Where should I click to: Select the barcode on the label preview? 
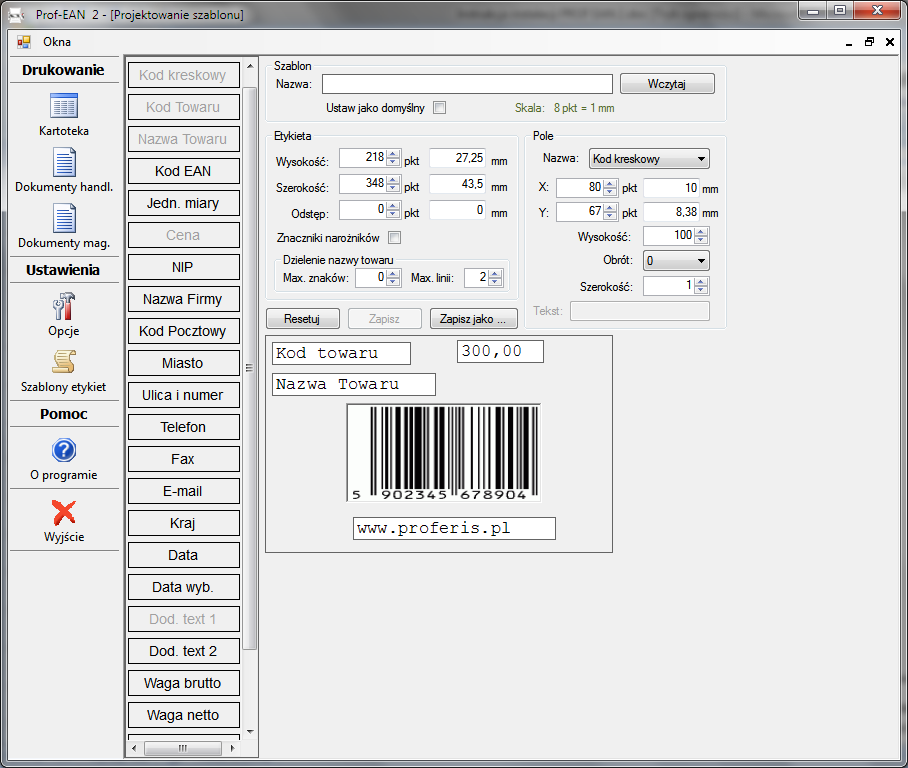(444, 452)
